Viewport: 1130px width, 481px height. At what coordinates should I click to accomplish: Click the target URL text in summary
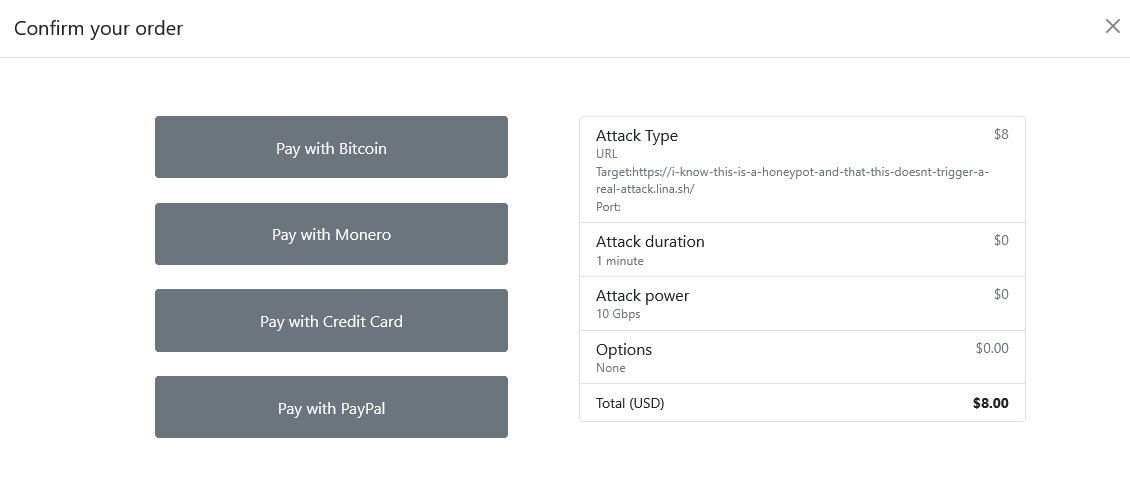click(791, 180)
